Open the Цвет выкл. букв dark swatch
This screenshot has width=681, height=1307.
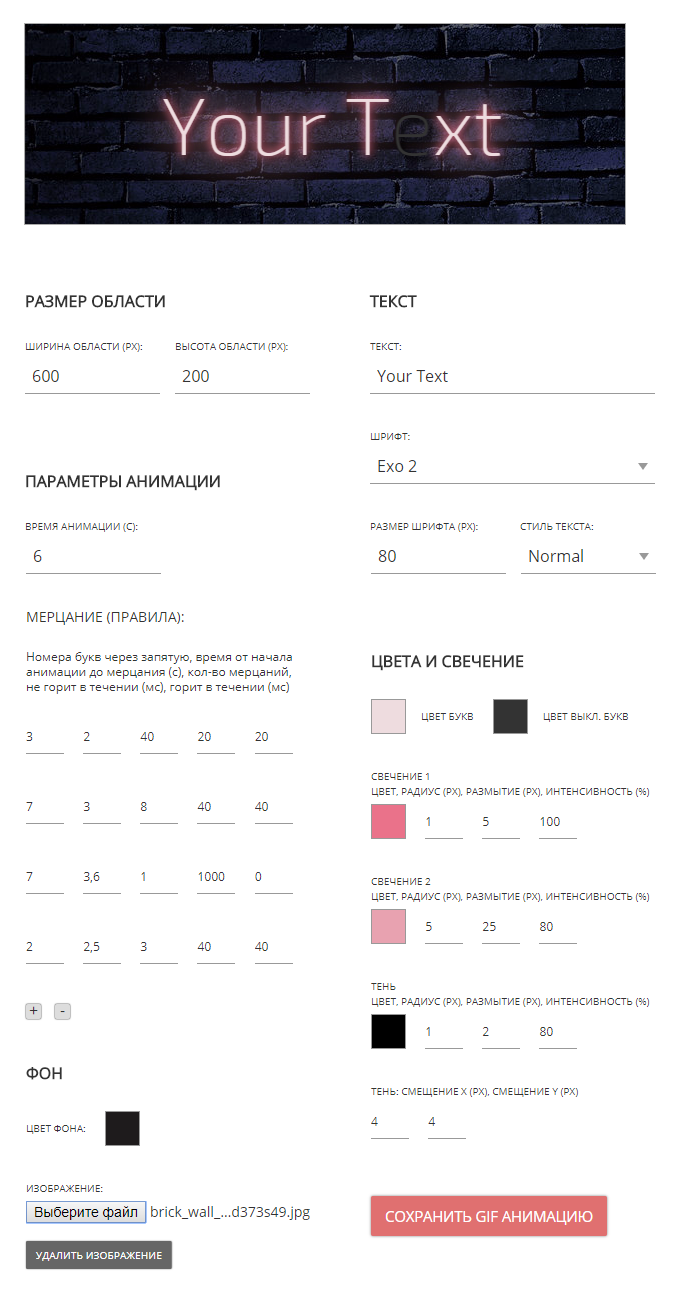[510, 717]
